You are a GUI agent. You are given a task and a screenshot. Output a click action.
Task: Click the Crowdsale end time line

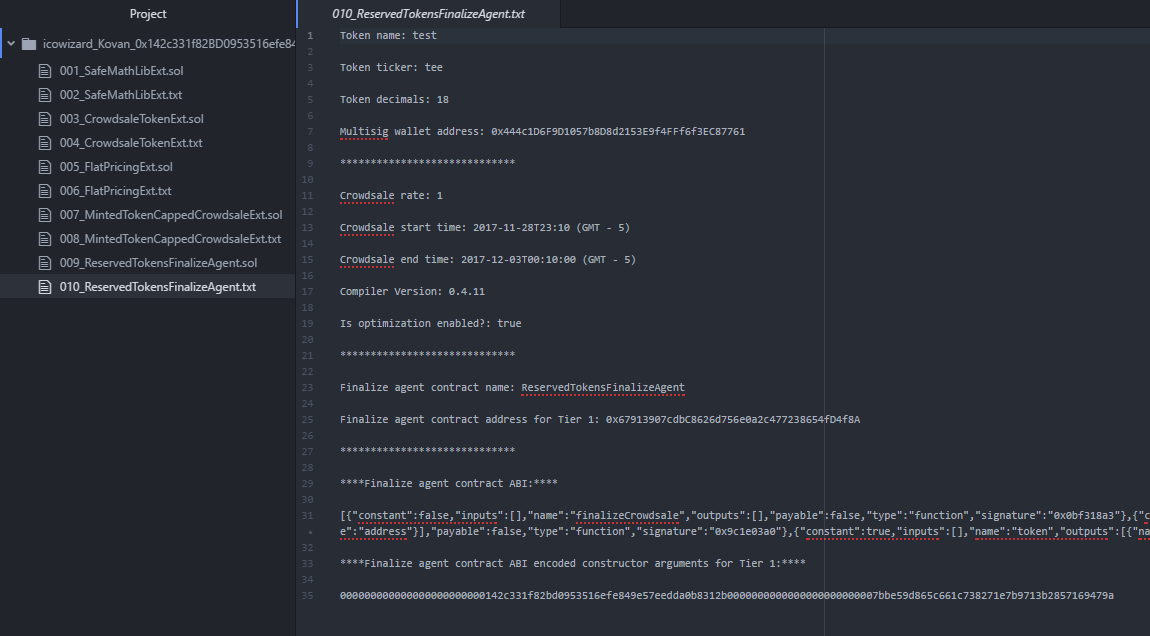(488, 260)
